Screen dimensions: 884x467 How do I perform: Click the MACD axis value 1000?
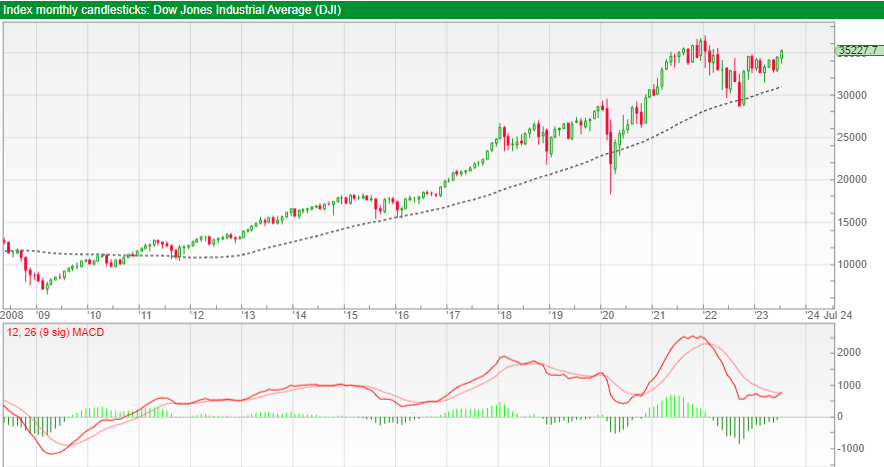tap(850, 385)
